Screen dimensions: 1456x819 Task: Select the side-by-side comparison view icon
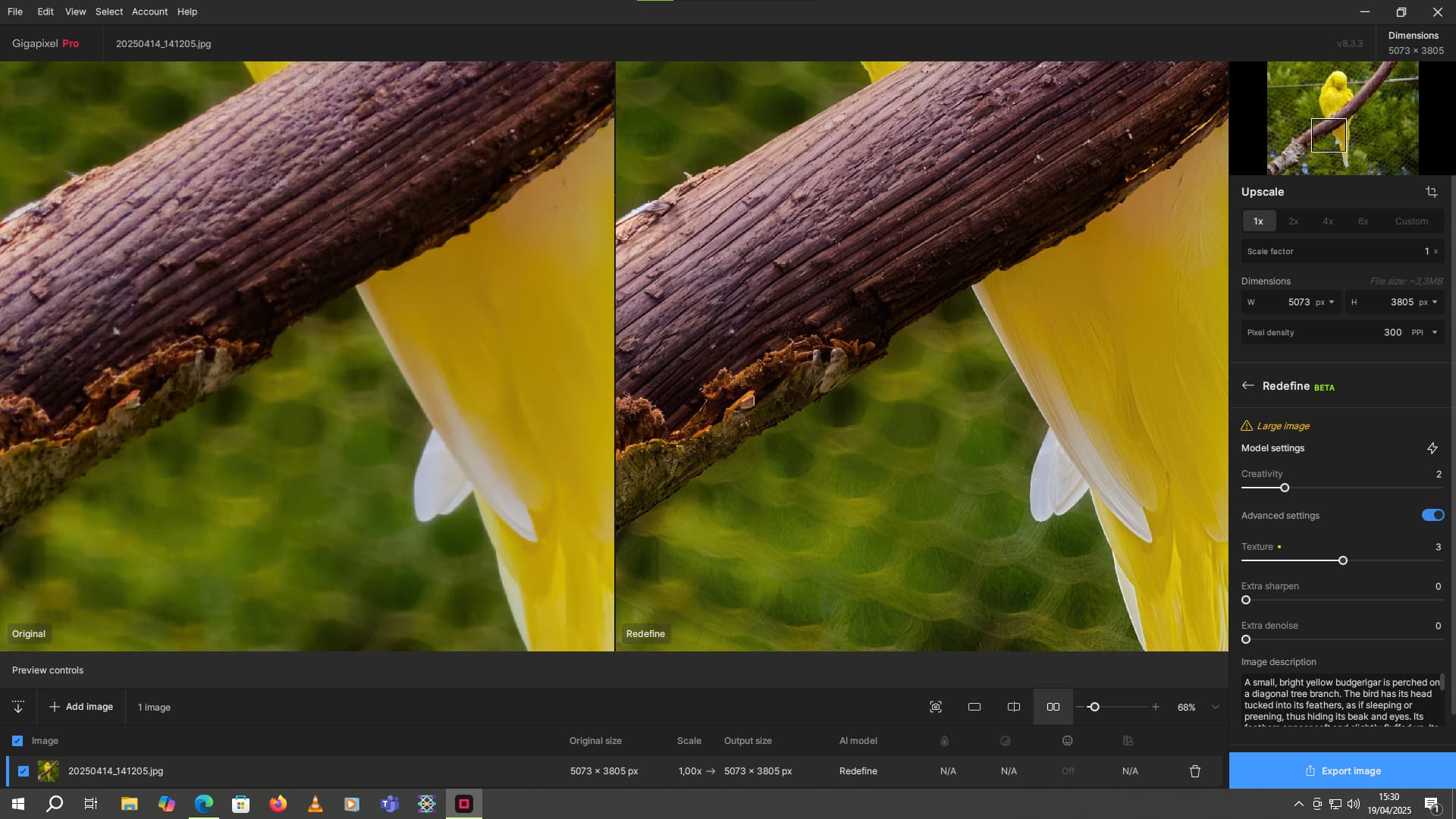1053,707
